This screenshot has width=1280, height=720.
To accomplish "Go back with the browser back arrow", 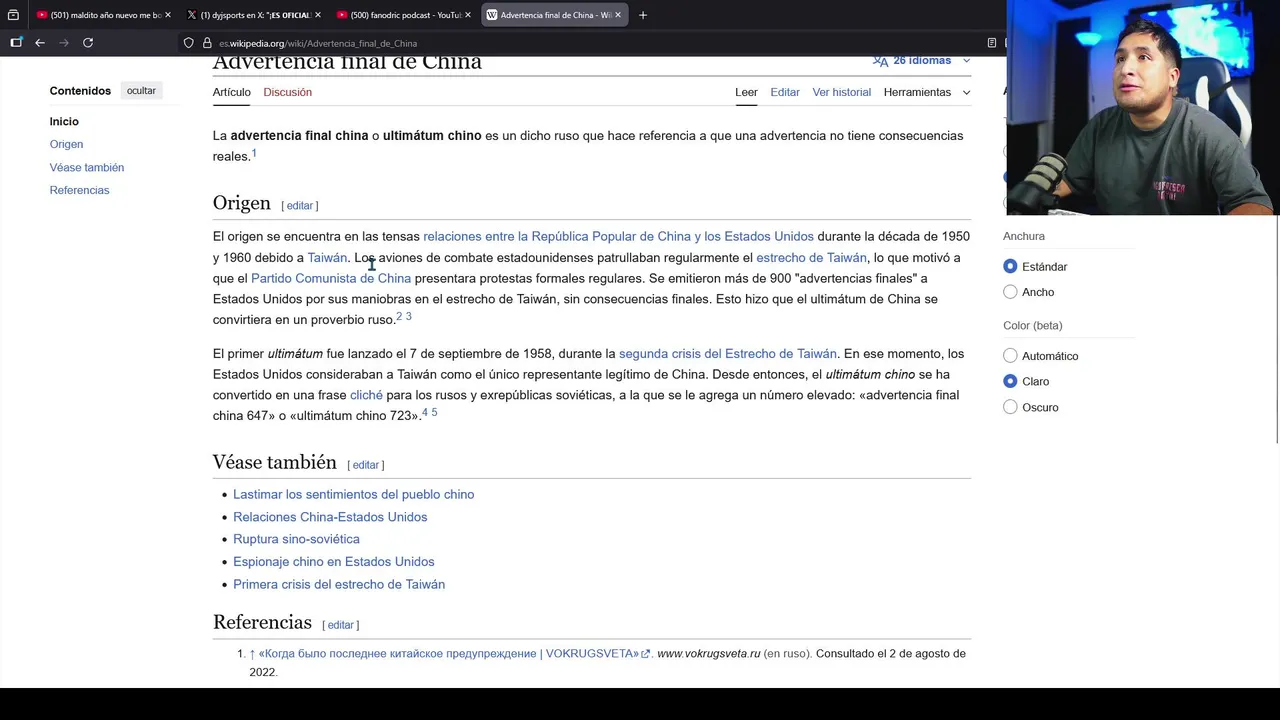I will (x=40, y=43).
